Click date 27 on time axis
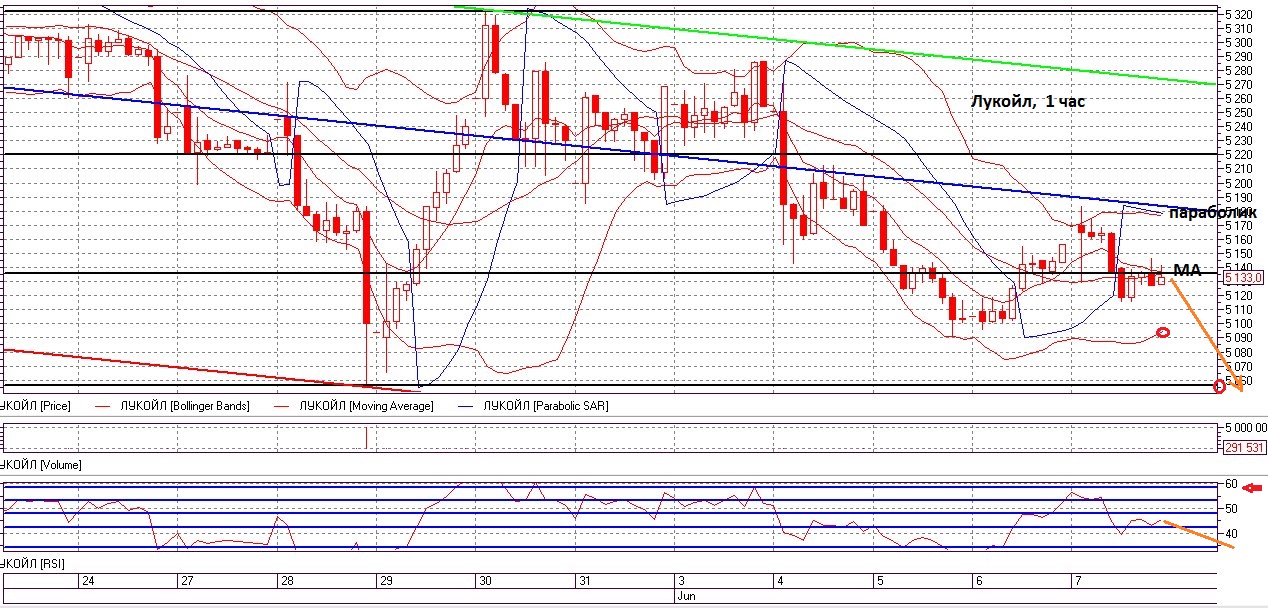This screenshot has width=1268, height=608. (x=188, y=580)
